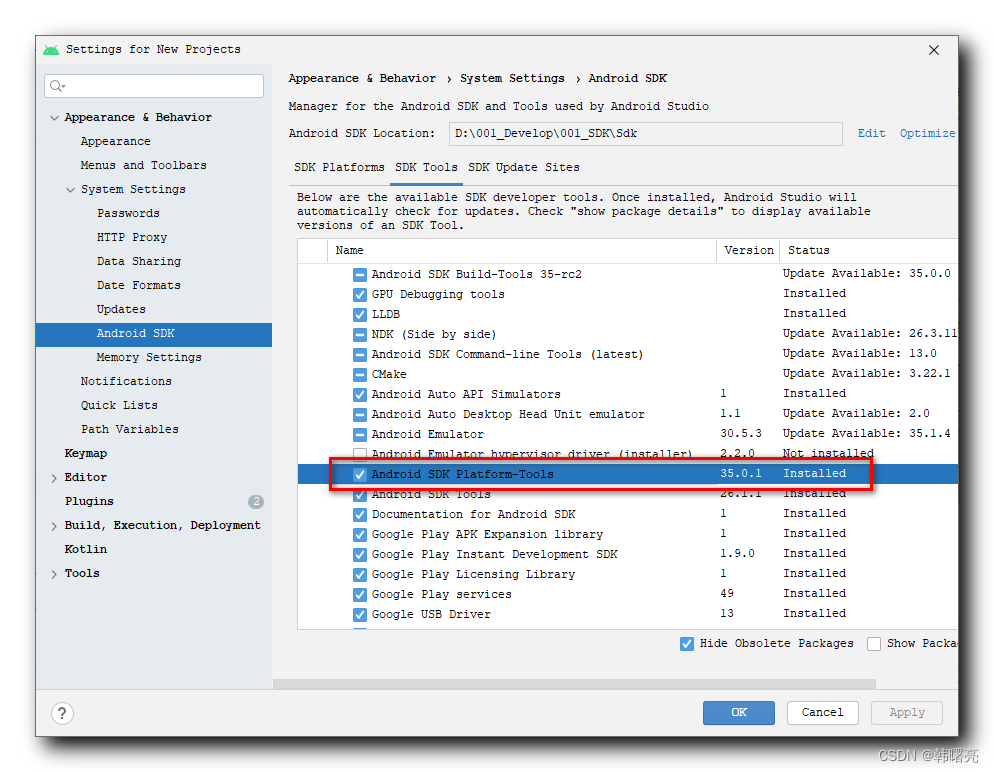The width and height of the screenshot is (994, 772).
Task: Open the help question mark button
Action: pyautogui.click(x=62, y=713)
